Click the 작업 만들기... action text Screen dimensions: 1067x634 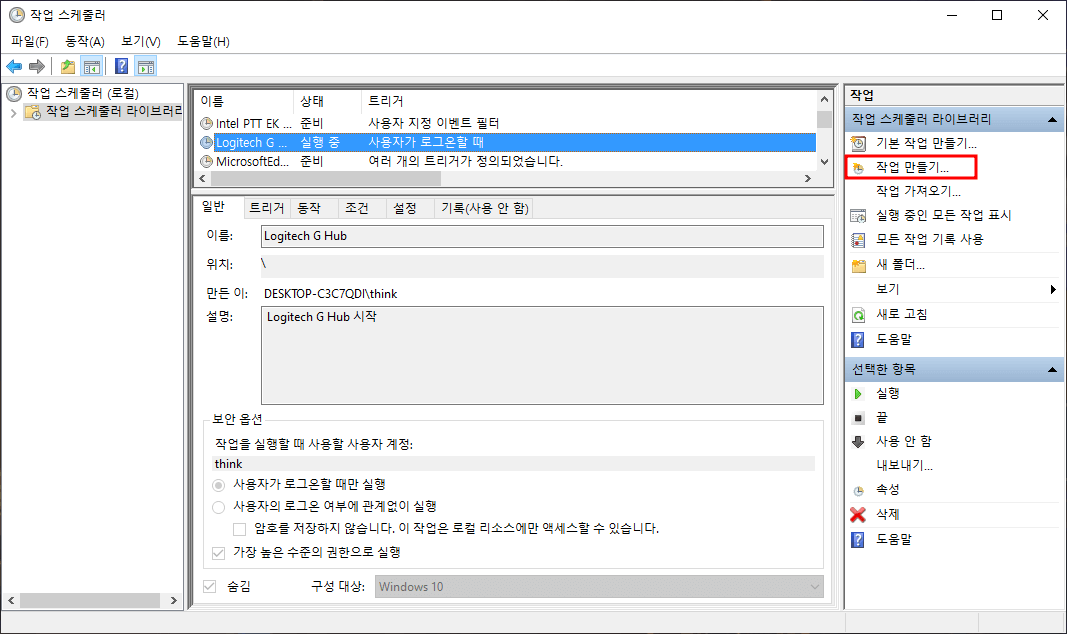point(912,168)
